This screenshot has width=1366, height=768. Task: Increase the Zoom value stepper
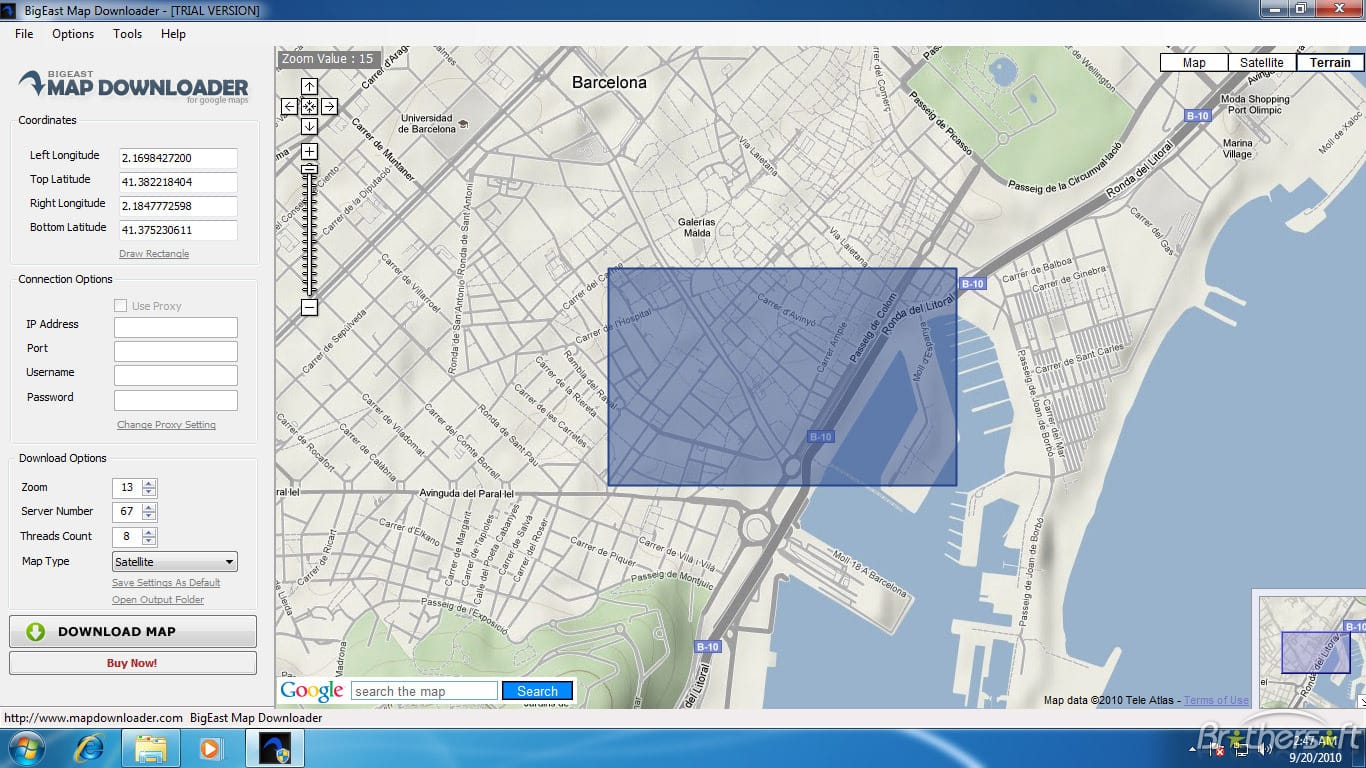149,483
